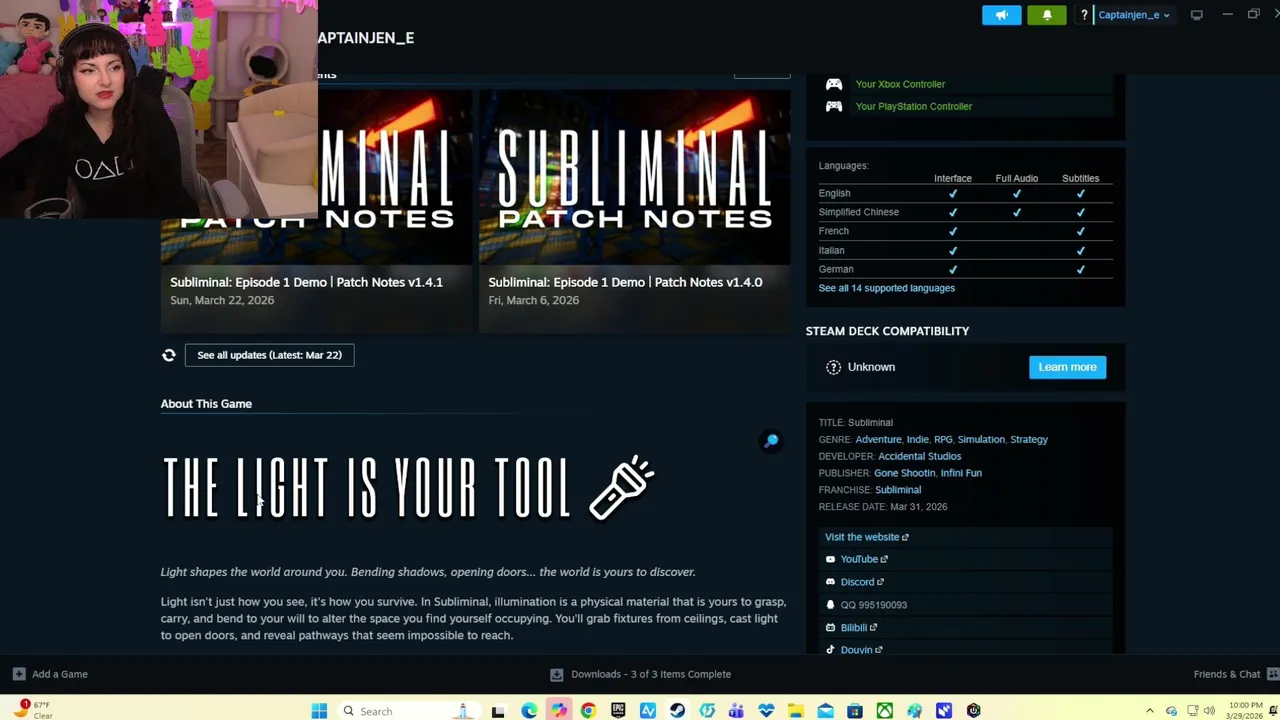Open Copilot from the taskbar
Viewport: 1280px width, 720px height.
pos(558,711)
